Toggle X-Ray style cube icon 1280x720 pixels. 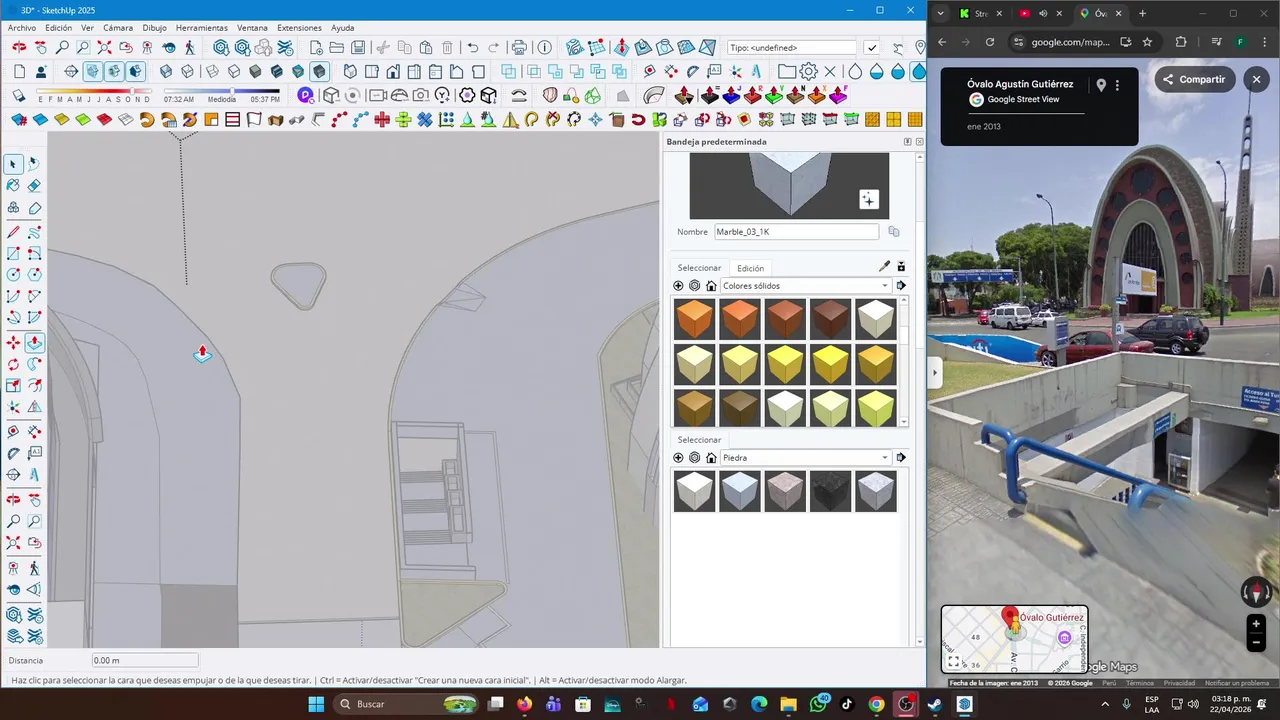click(166, 71)
